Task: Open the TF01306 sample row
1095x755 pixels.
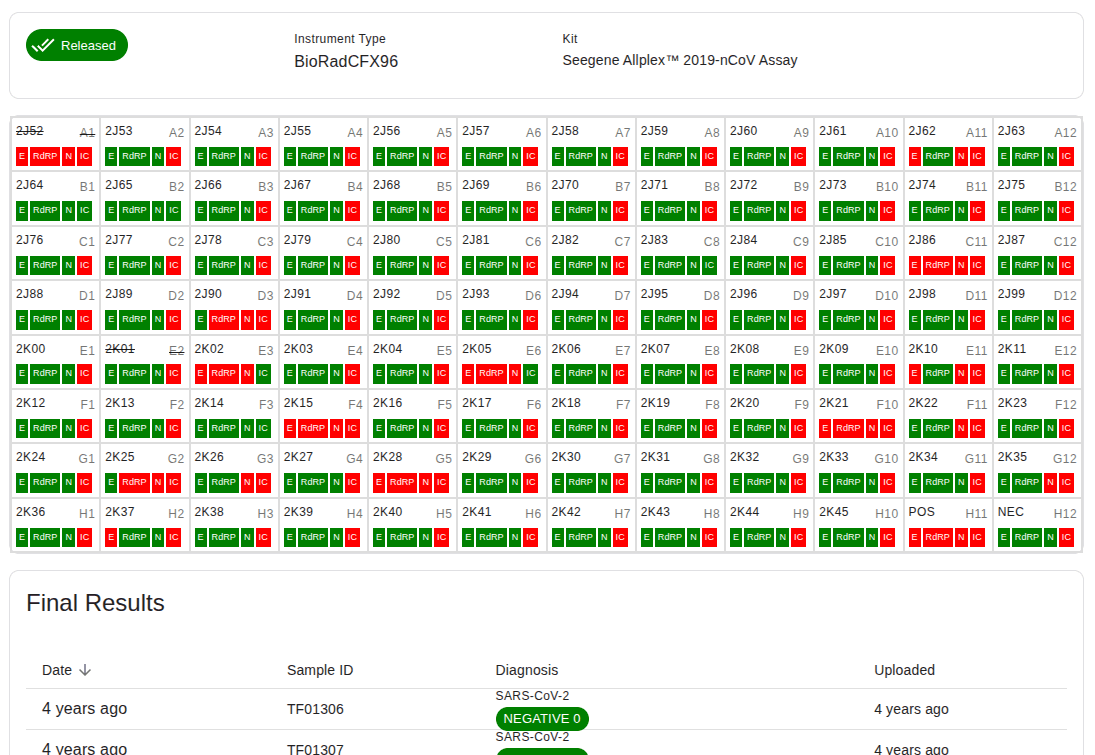Action: (x=315, y=709)
